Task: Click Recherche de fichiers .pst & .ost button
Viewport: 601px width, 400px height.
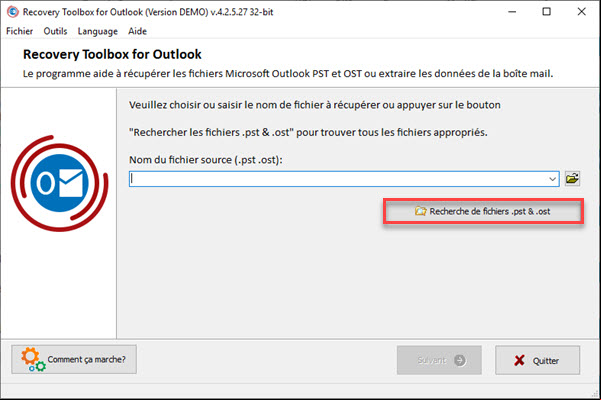Action: click(483, 211)
